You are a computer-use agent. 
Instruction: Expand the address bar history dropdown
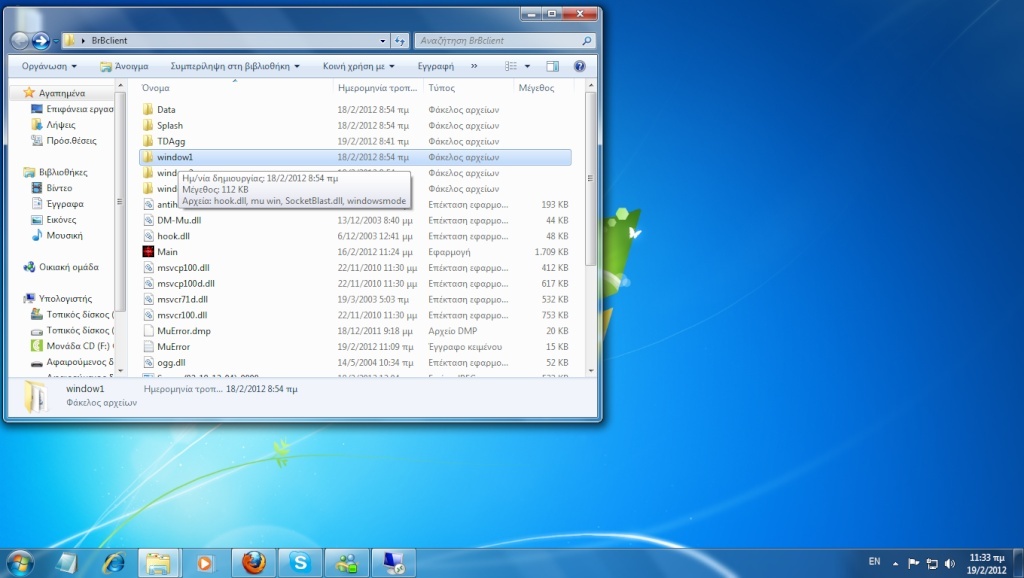[383, 41]
